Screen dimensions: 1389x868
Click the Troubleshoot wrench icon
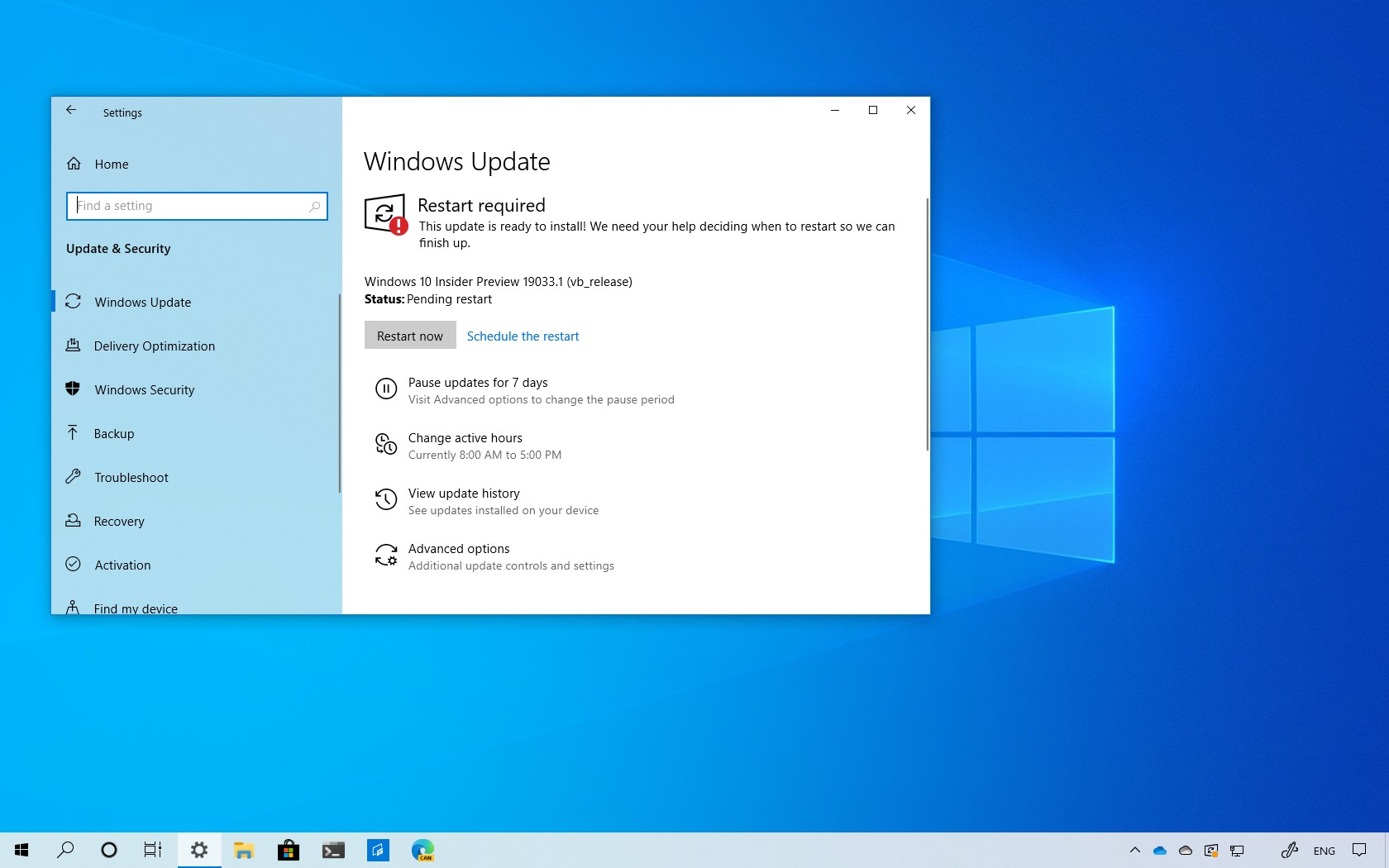74,477
